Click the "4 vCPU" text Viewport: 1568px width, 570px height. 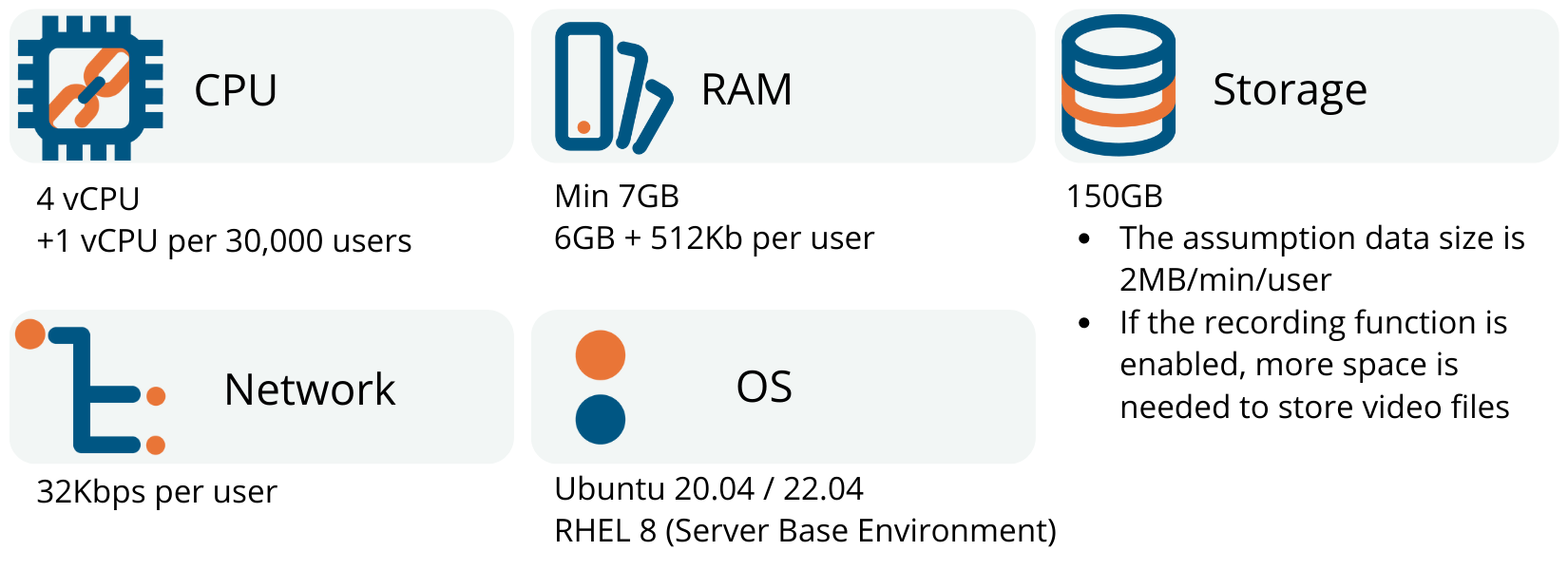click(x=87, y=199)
